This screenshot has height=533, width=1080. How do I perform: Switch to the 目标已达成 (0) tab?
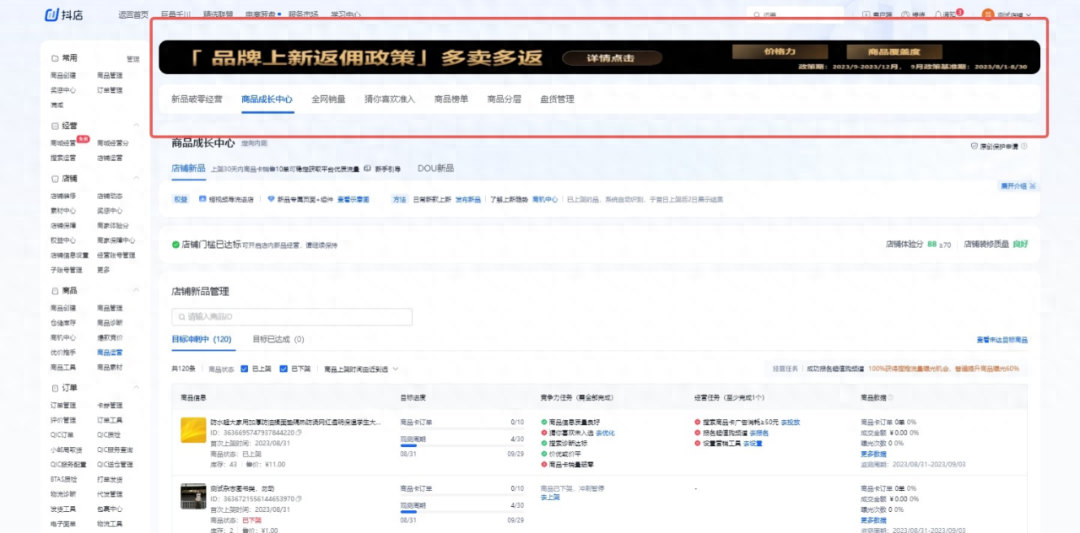tap(278, 339)
